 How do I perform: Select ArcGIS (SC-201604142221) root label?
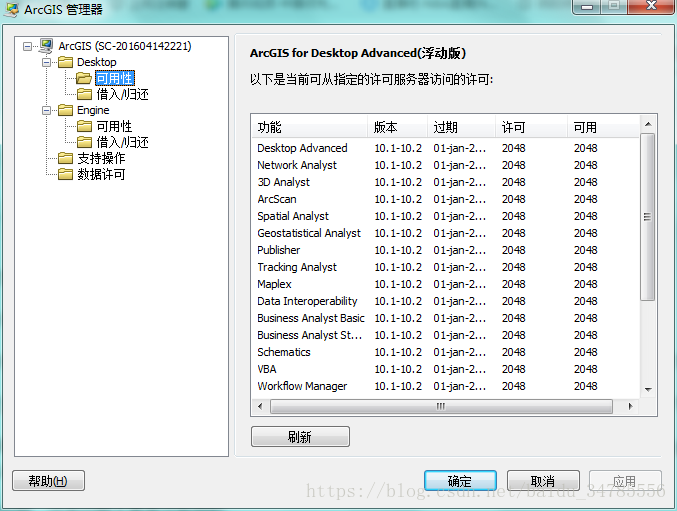[x=125, y=46]
